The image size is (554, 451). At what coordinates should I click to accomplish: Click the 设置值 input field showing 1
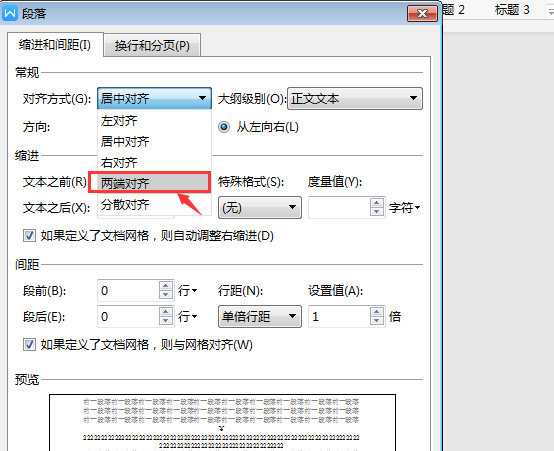(x=339, y=316)
